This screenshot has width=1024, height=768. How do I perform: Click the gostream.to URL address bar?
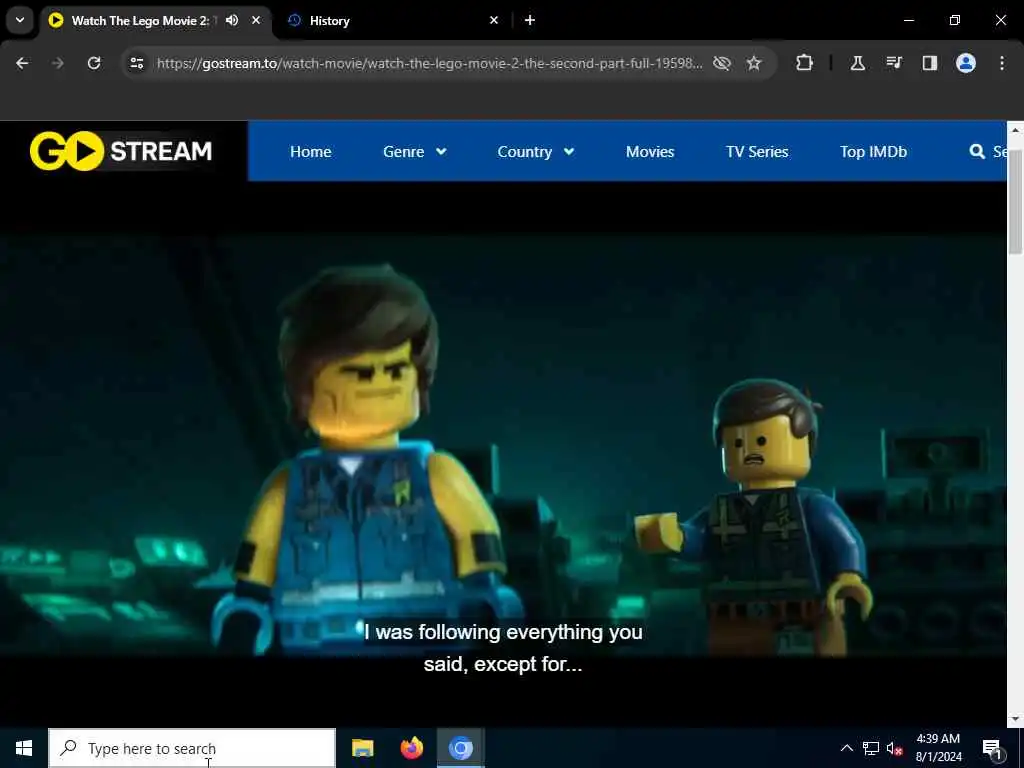click(x=429, y=63)
